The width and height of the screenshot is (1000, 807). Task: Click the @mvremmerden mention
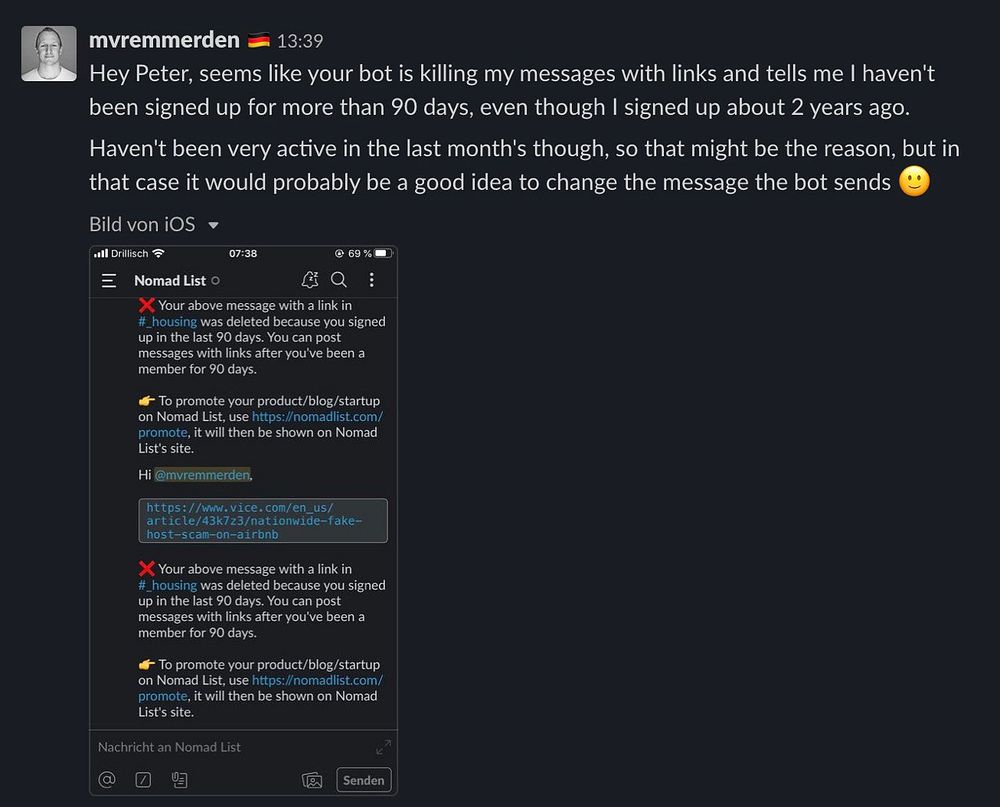(x=202, y=474)
